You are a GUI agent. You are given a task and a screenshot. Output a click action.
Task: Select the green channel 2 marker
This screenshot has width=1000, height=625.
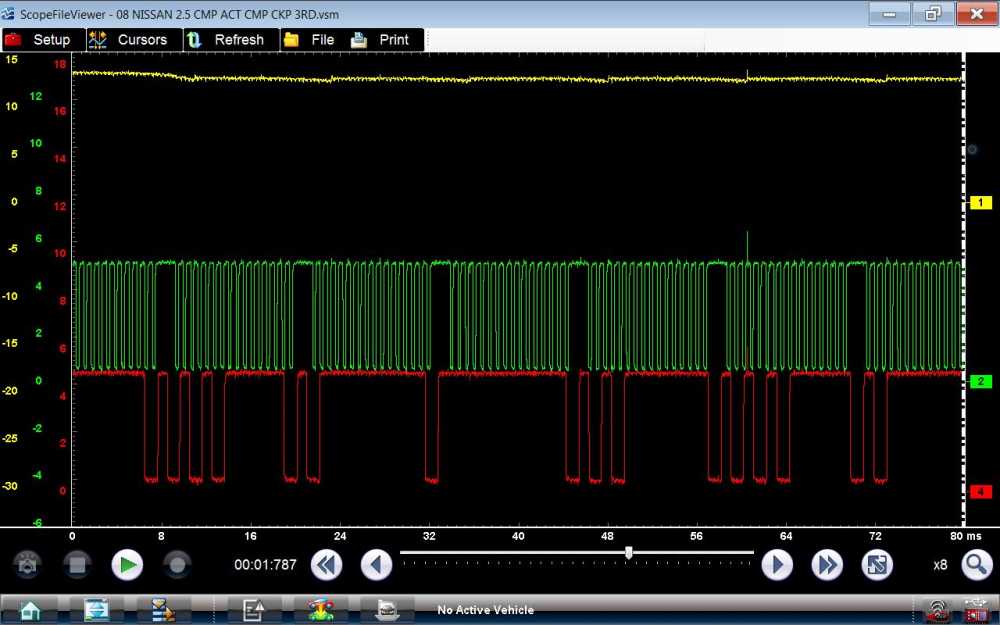981,381
